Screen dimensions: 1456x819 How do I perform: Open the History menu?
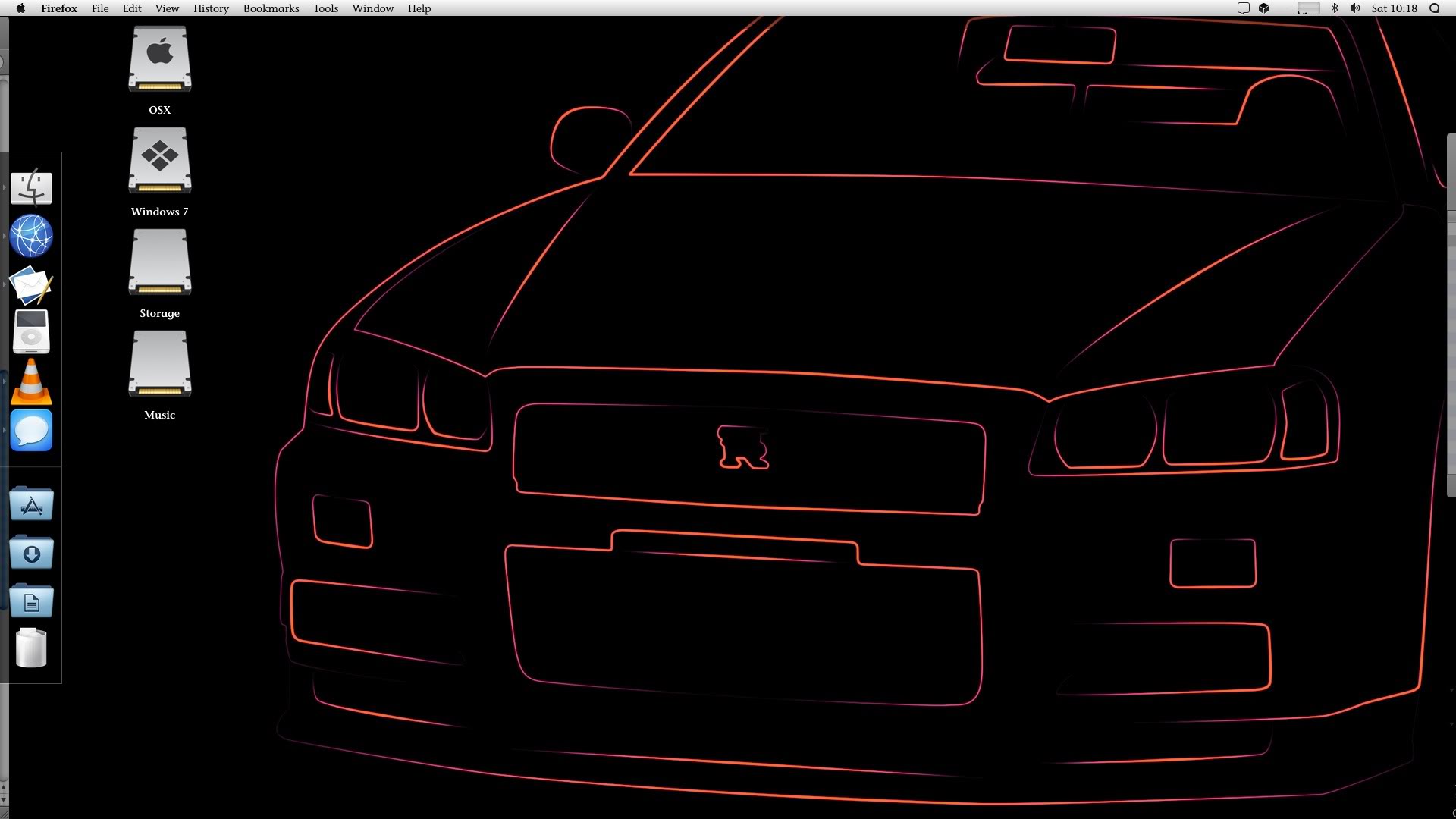(x=211, y=8)
